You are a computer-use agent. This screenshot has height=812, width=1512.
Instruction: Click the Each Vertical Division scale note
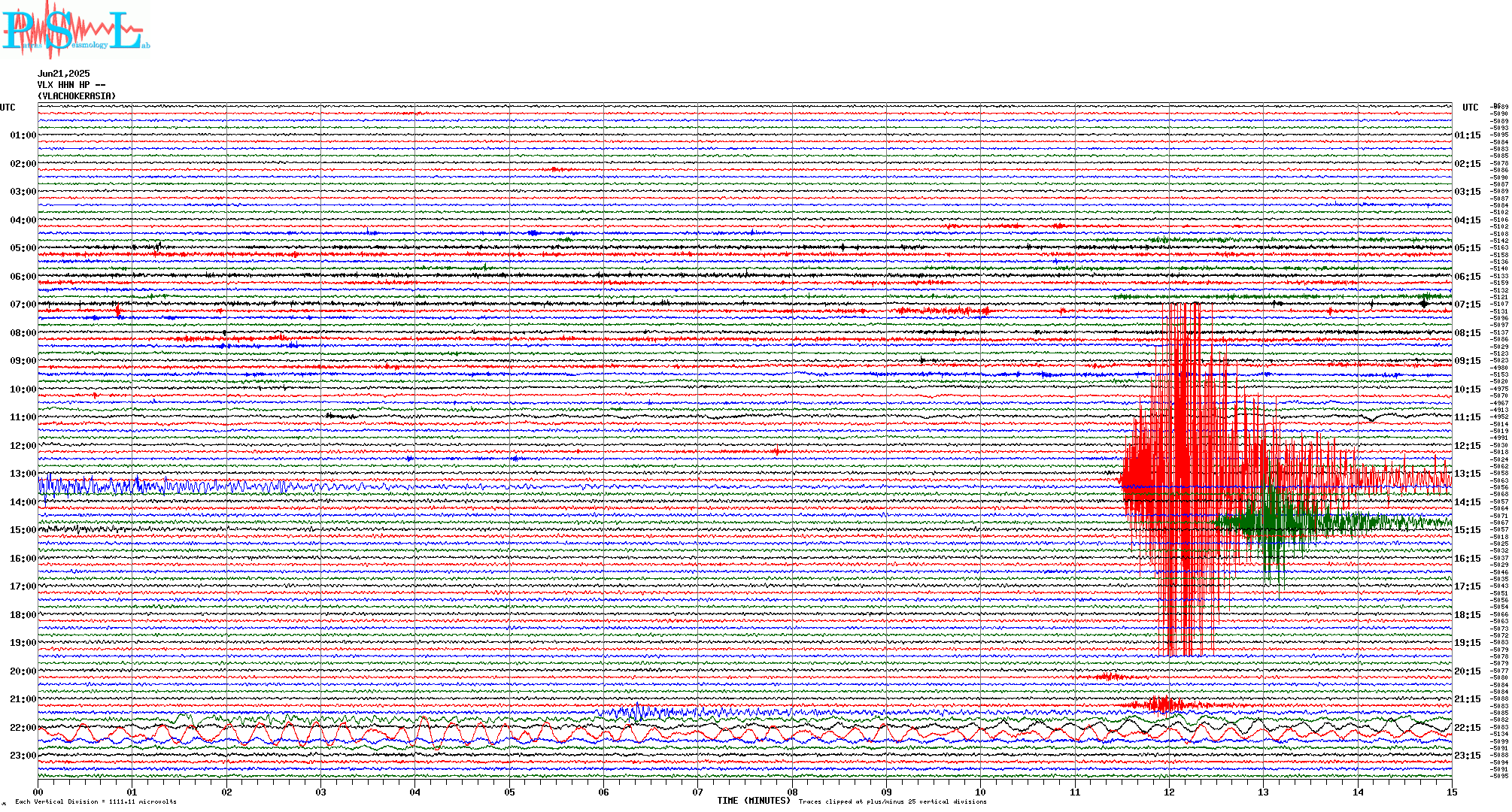(x=96, y=801)
